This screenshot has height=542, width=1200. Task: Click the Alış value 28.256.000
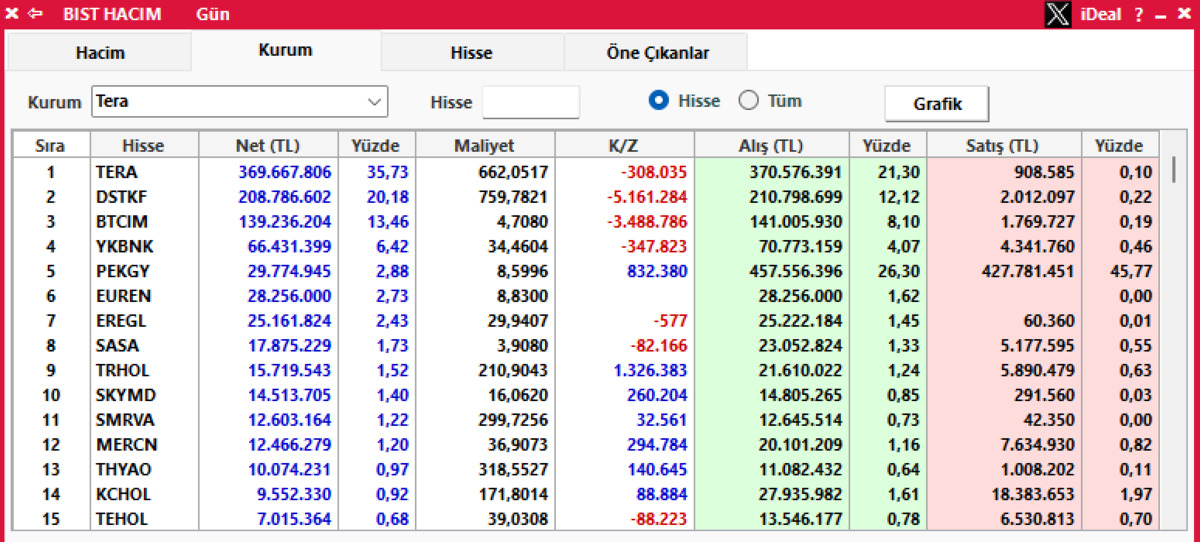coord(801,296)
